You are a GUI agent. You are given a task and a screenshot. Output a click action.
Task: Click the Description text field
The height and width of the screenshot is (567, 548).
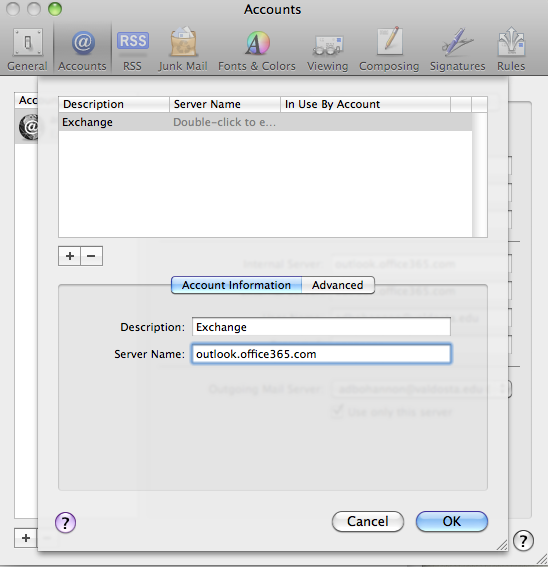(321, 327)
